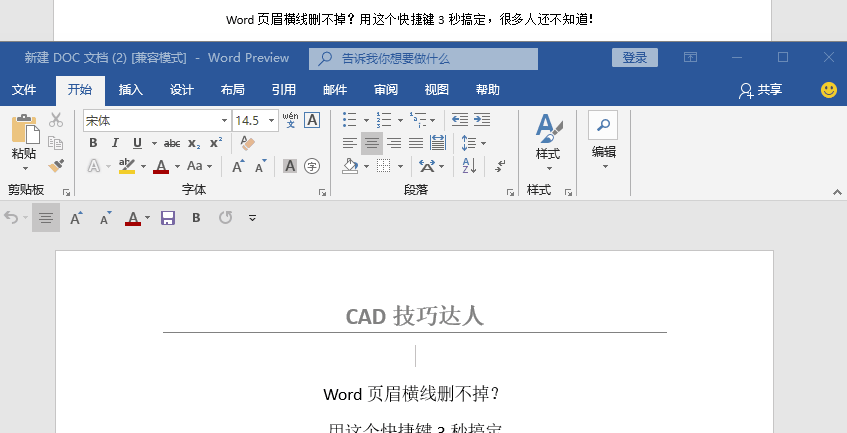Image resolution: width=847 pixels, height=433 pixels.
Task: Click the distributed alignment icon
Action: tap(438, 143)
